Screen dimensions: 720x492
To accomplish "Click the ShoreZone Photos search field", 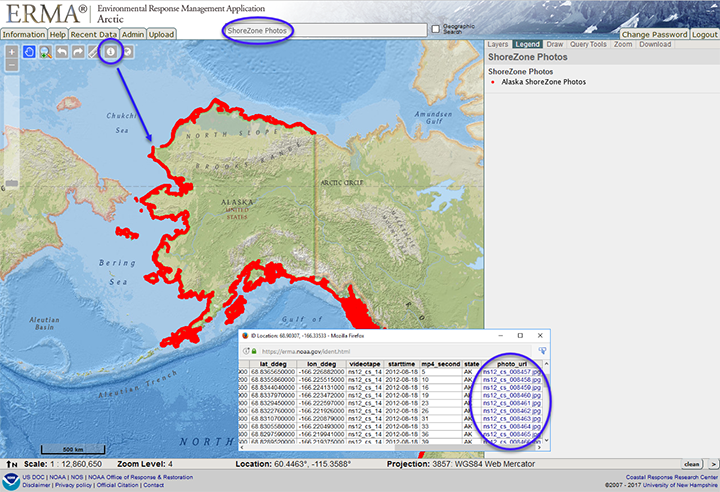I will point(325,31).
